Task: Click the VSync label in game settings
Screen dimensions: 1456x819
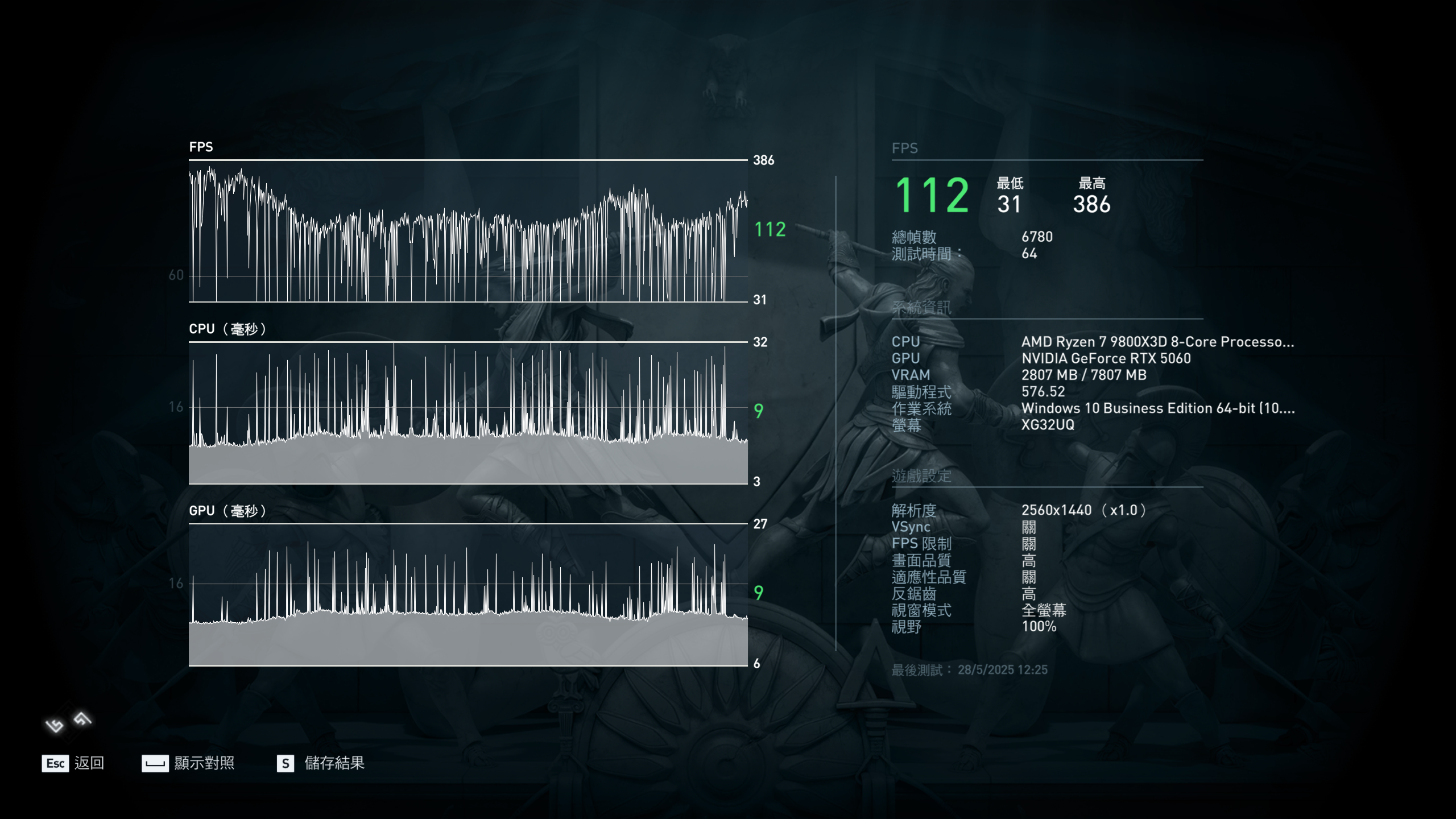Action: [x=911, y=527]
